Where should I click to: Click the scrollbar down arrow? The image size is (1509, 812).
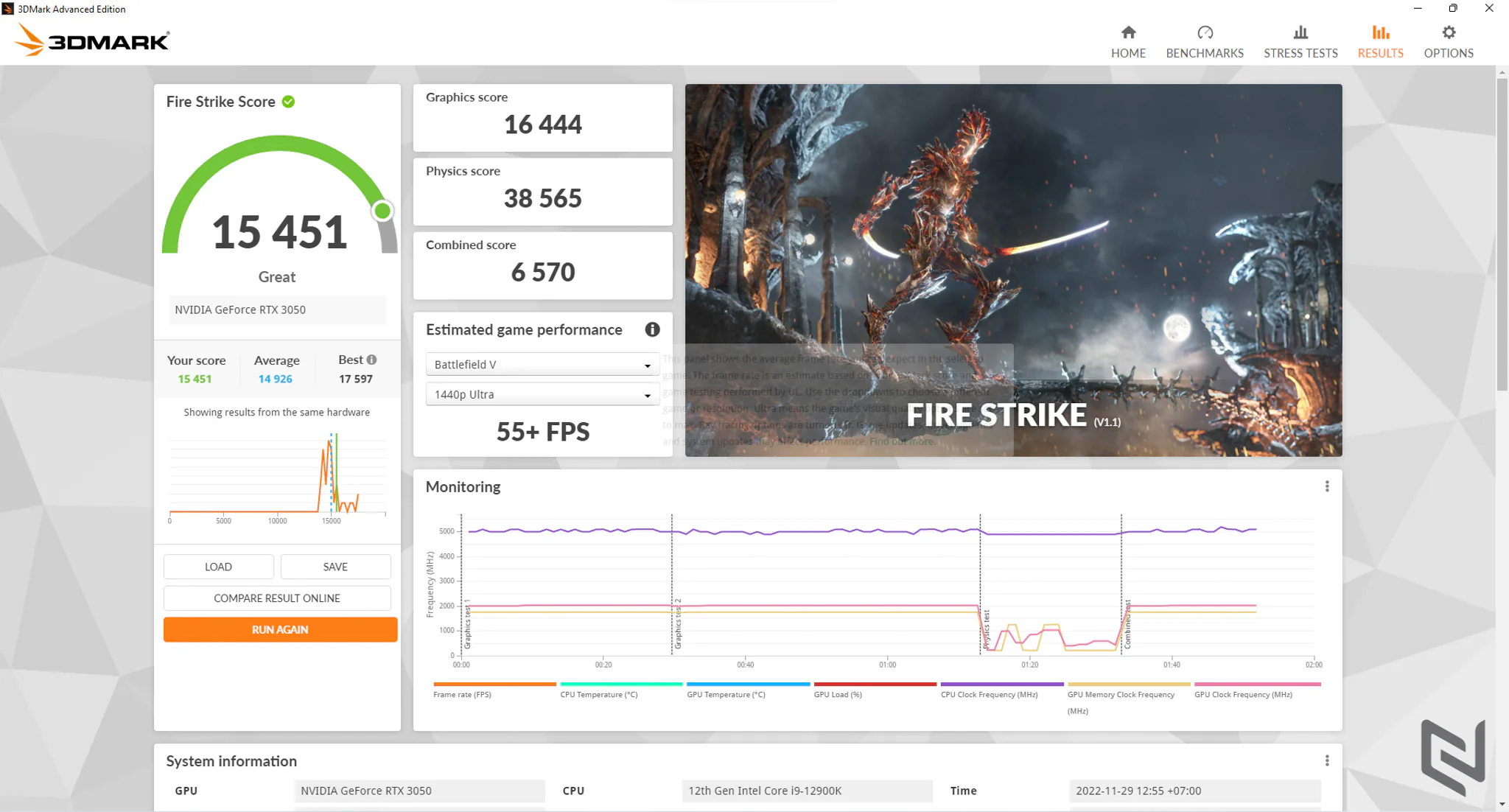click(1502, 804)
